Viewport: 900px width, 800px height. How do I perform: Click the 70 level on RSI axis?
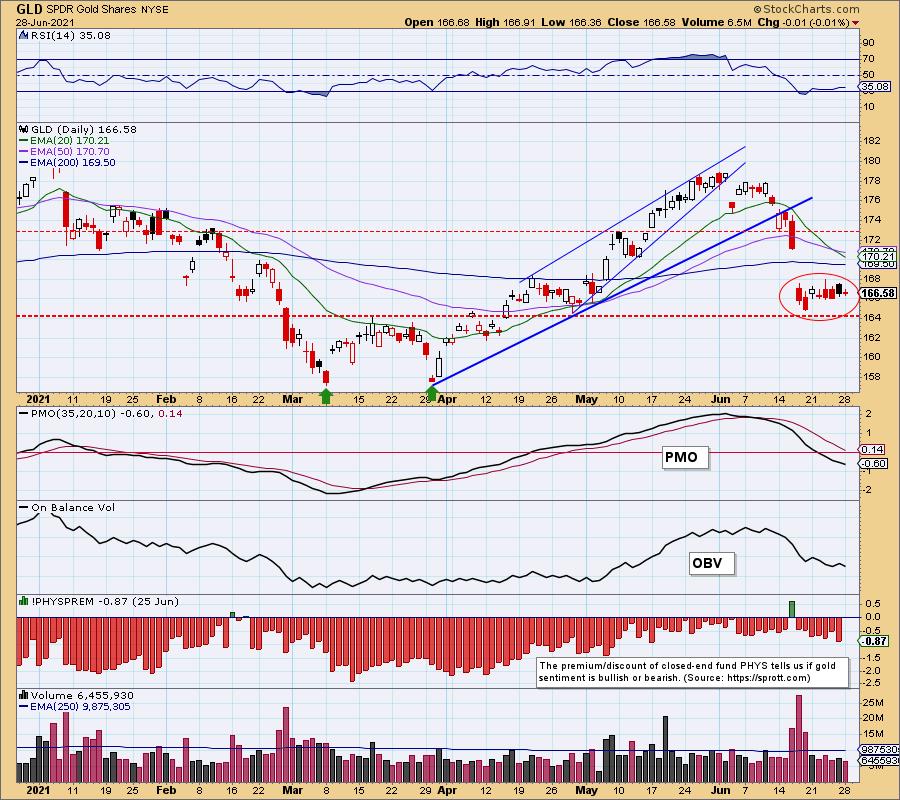click(868, 59)
